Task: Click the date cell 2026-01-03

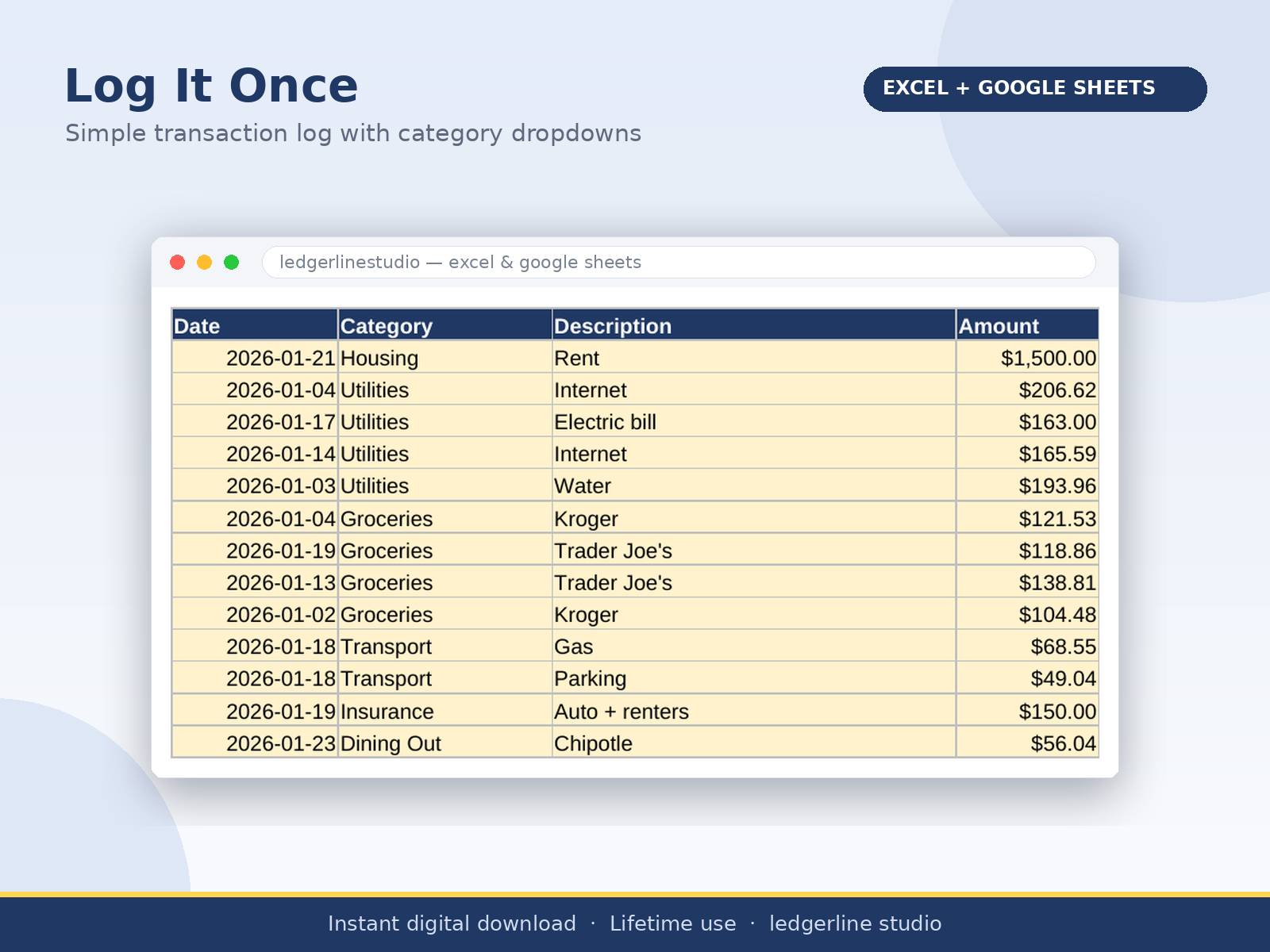Action: [255, 486]
